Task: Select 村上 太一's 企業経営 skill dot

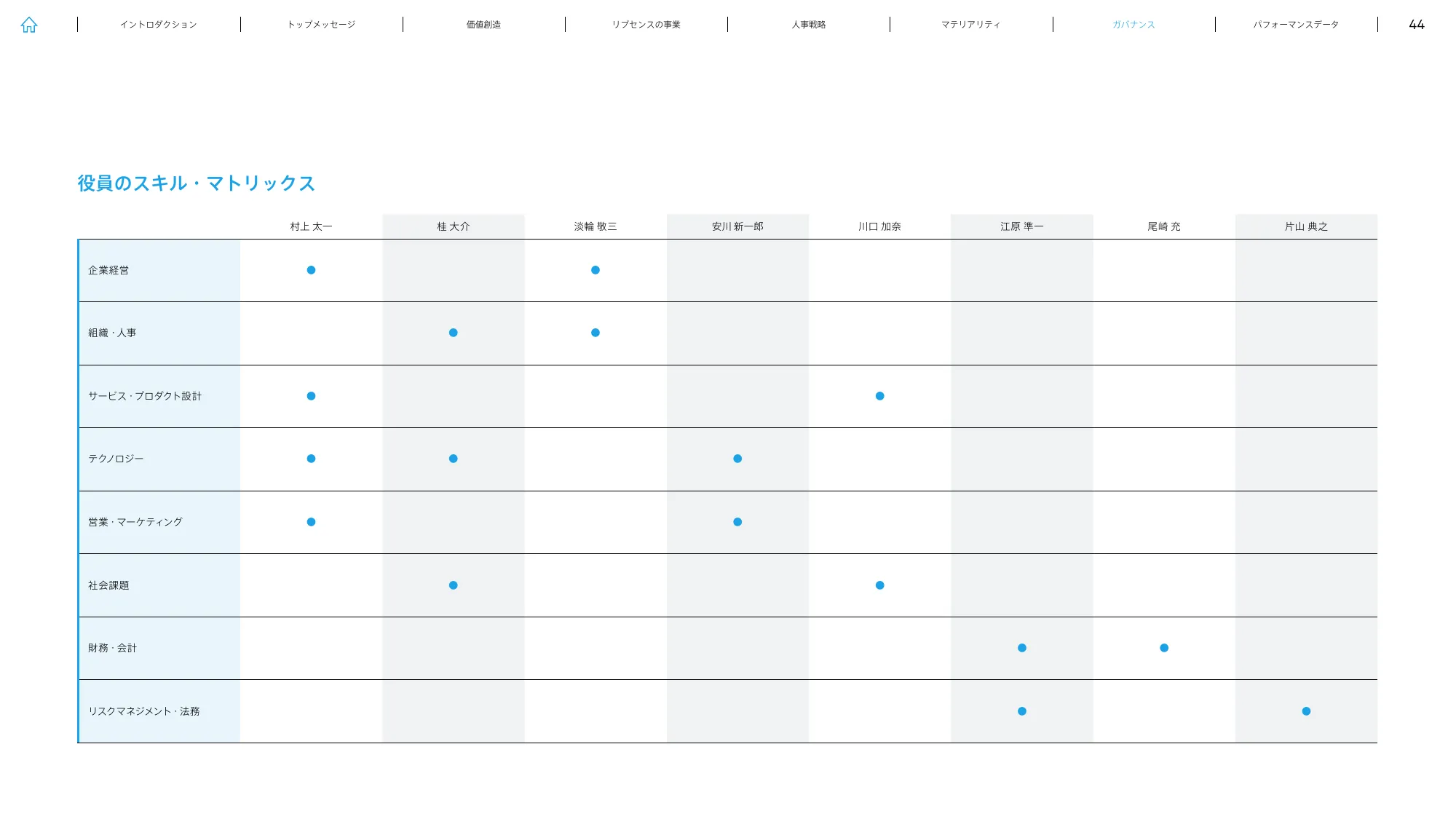Action: point(312,270)
